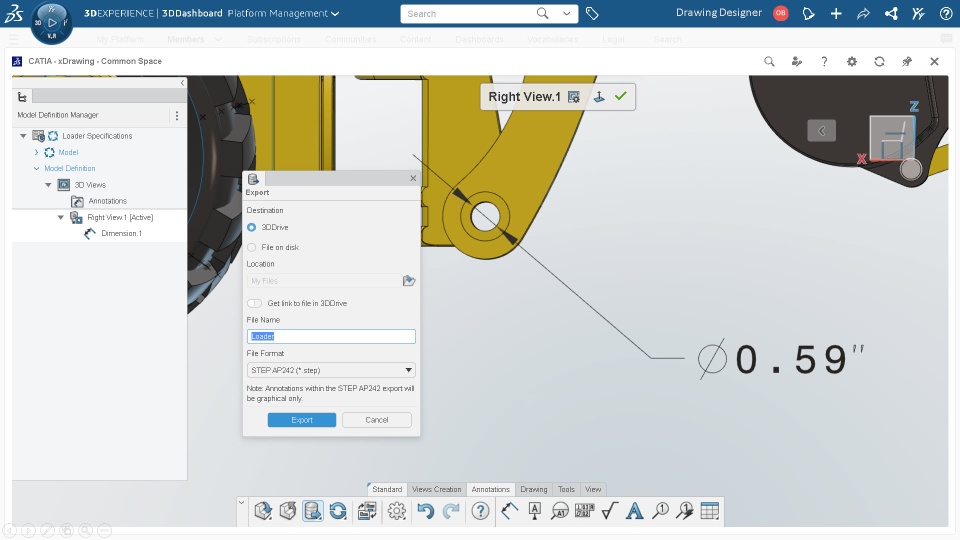Click the 0.59" diameter dimension text
This screenshot has height=540, width=960.
[781, 359]
